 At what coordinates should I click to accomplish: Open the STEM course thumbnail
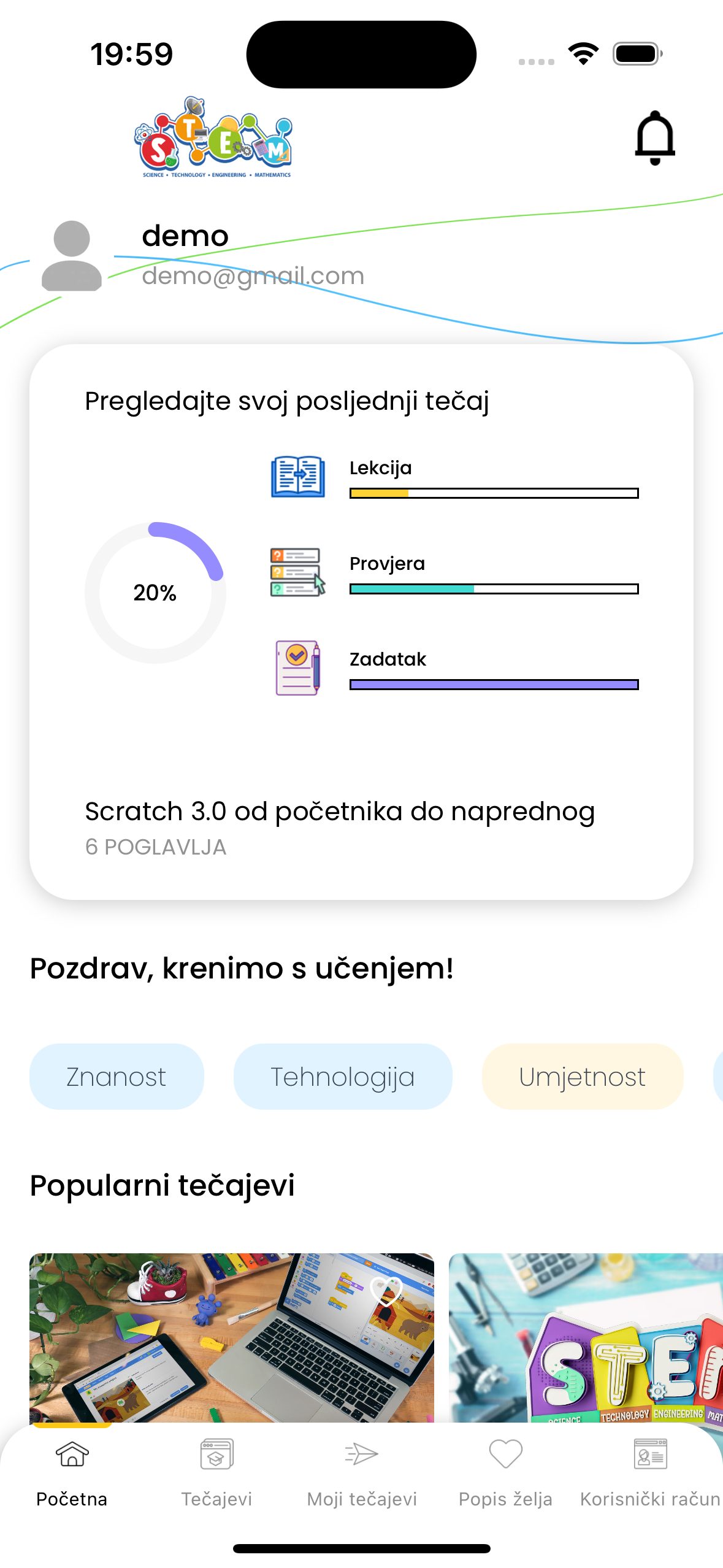586,1337
